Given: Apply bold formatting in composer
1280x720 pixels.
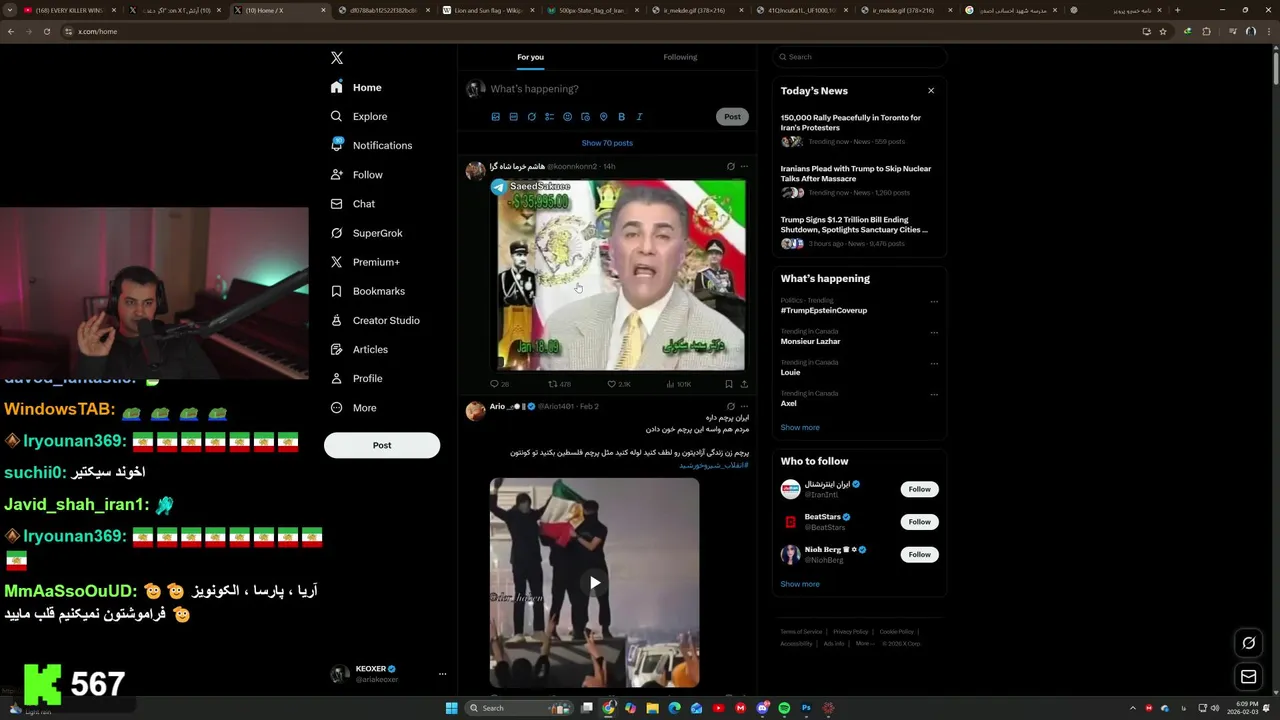Looking at the screenshot, I should click(x=621, y=117).
